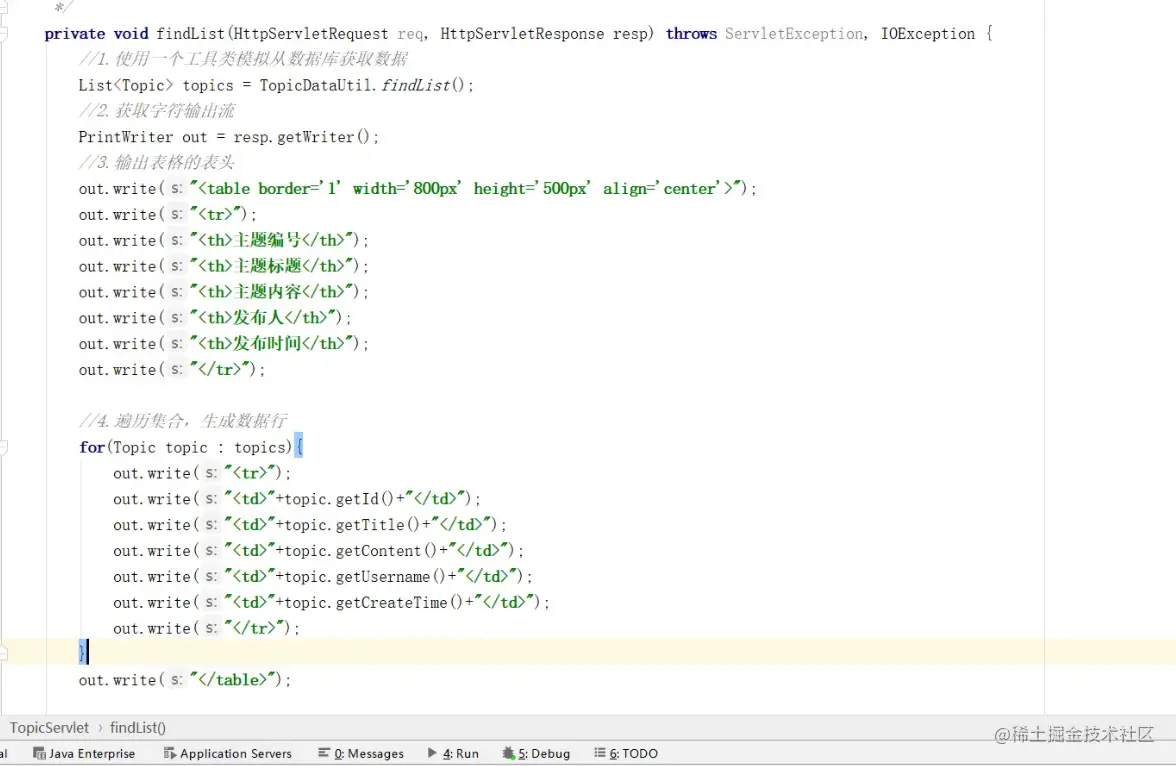This screenshot has width=1176, height=766.
Task: Select the TopicServlet breadcrumb
Action: coord(49,728)
